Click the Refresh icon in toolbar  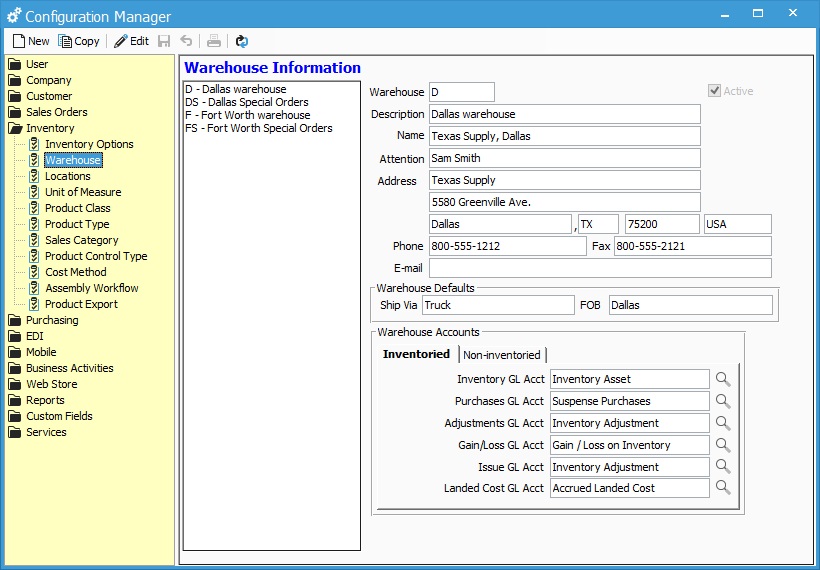[242, 41]
